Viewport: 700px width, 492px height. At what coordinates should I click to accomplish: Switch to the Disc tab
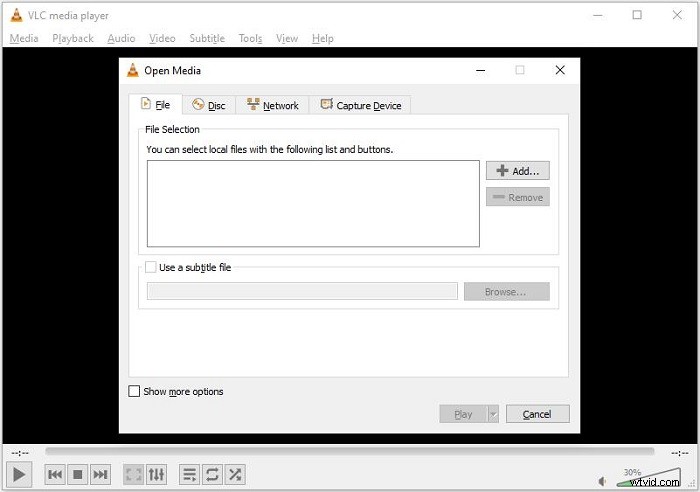(209, 105)
